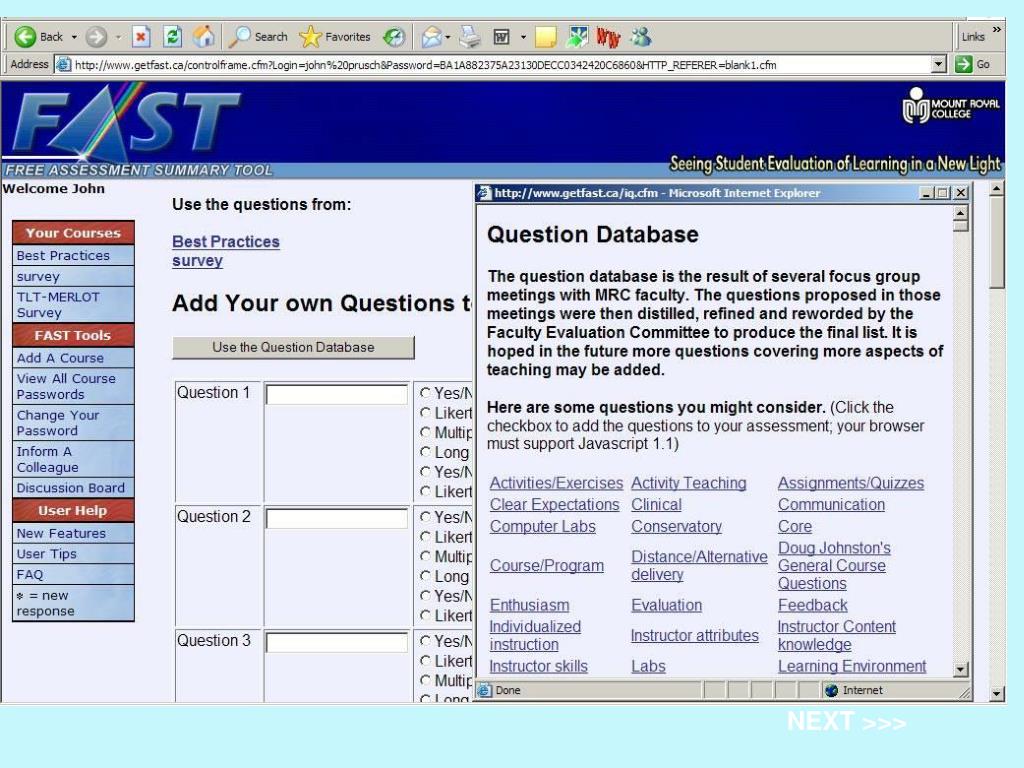Click the Edit with Word icon
The height and width of the screenshot is (768, 1024).
[x=501, y=37]
